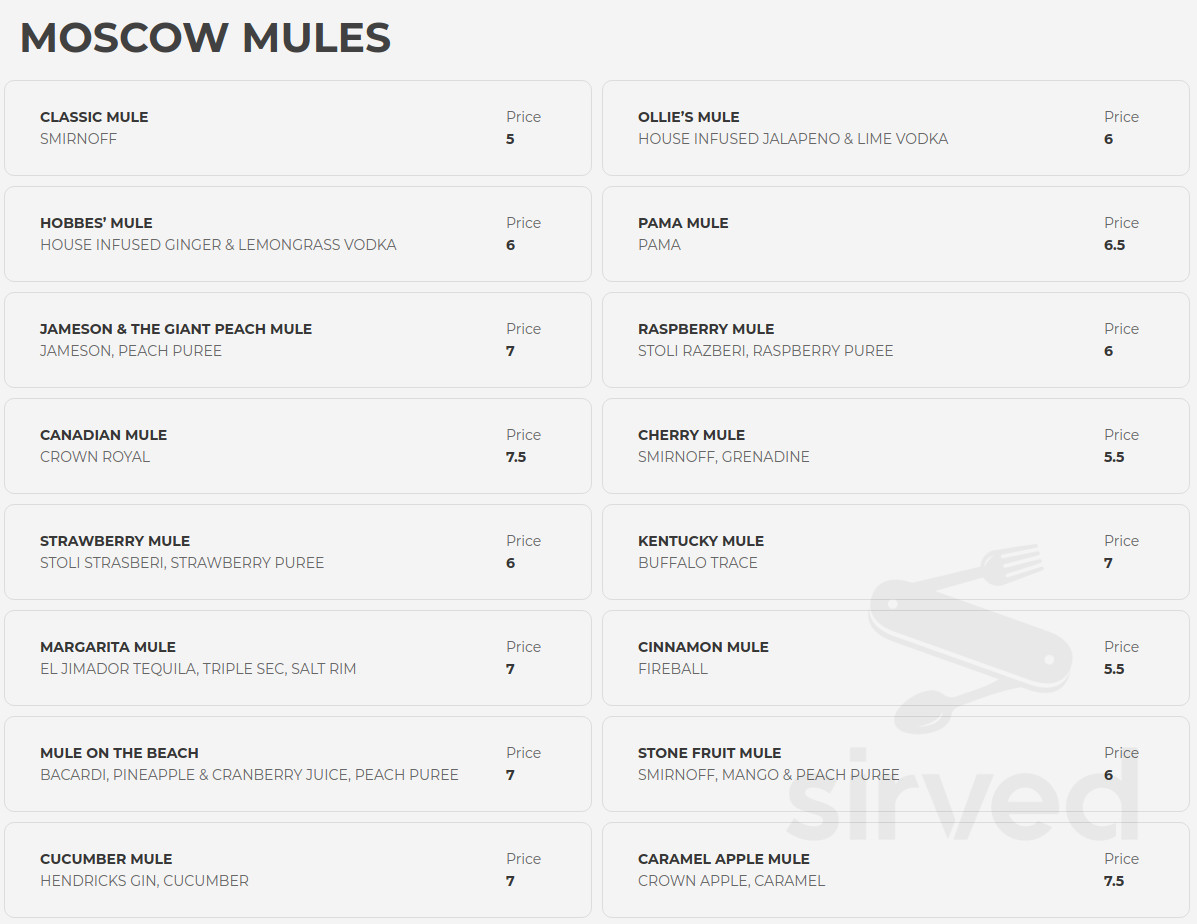Select the Pama Mule card
Viewport: 1197px width, 924px height.
click(895, 234)
